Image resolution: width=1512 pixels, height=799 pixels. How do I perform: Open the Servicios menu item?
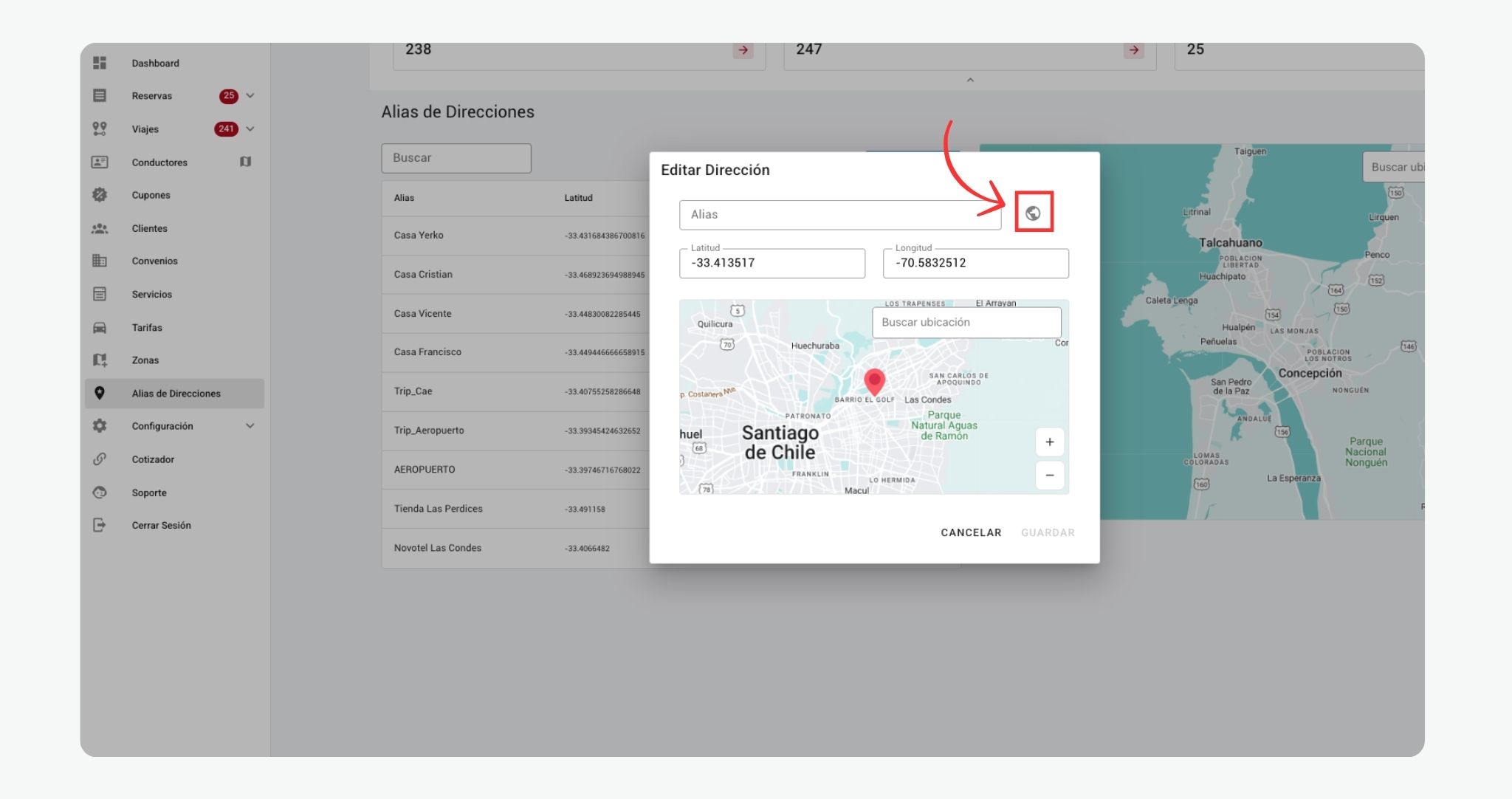(x=174, y=294)
